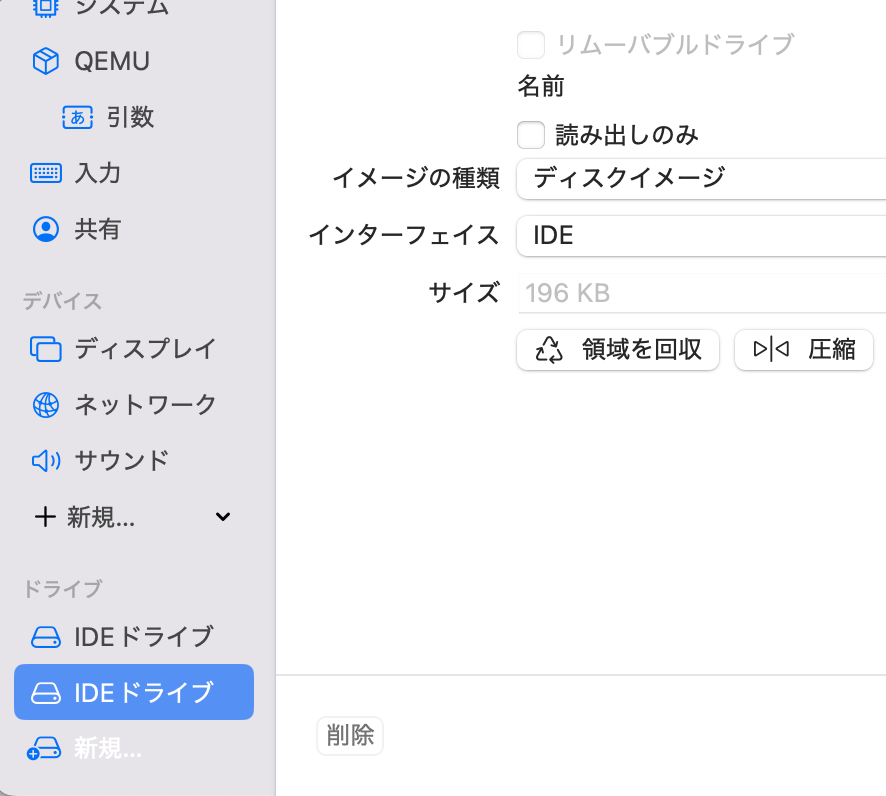The image size is (886, 796).
Task: Select the サウンド speaker icon
Action: (46, 461)
